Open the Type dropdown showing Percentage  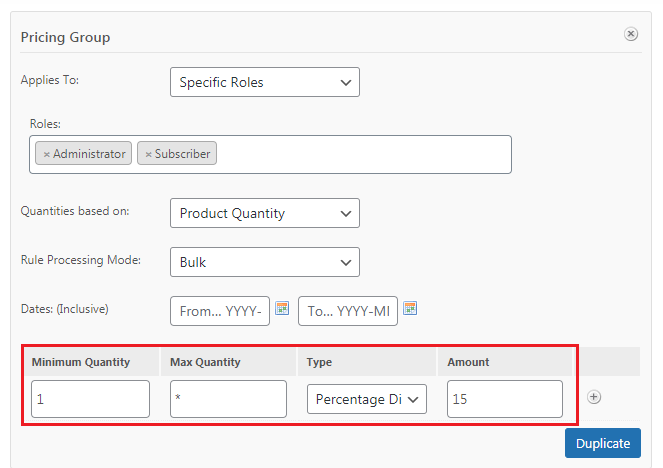(367, 399)
